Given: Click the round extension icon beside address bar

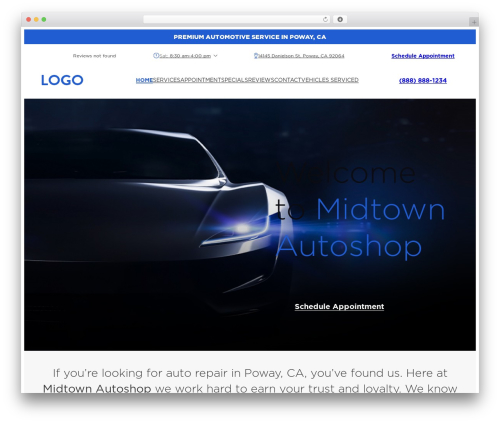Looking at the screenshot, I should (x=340, y=19).
